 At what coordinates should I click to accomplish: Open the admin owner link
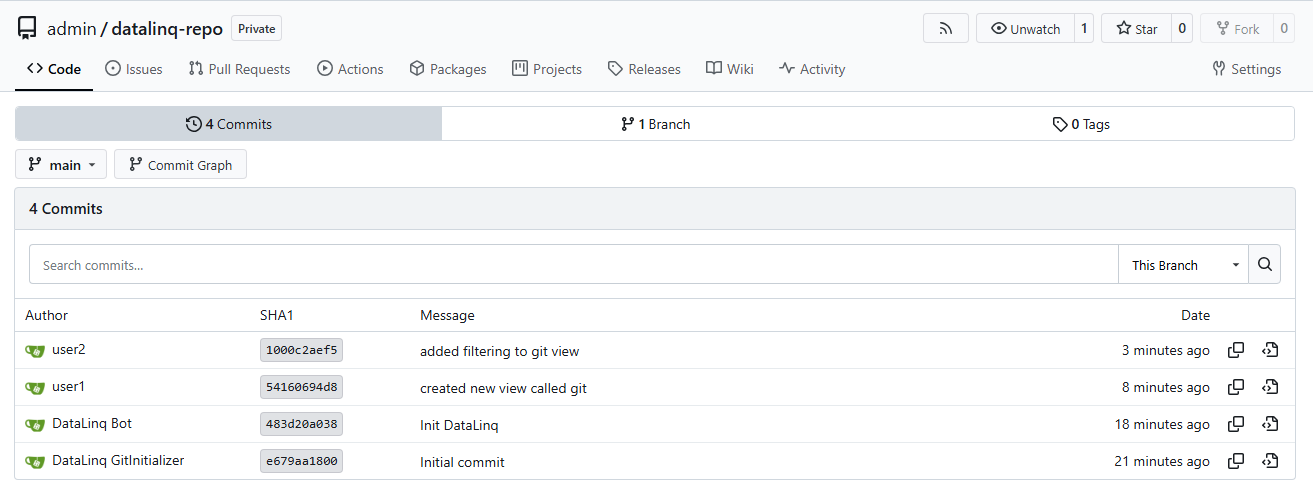tap(72, 29)
